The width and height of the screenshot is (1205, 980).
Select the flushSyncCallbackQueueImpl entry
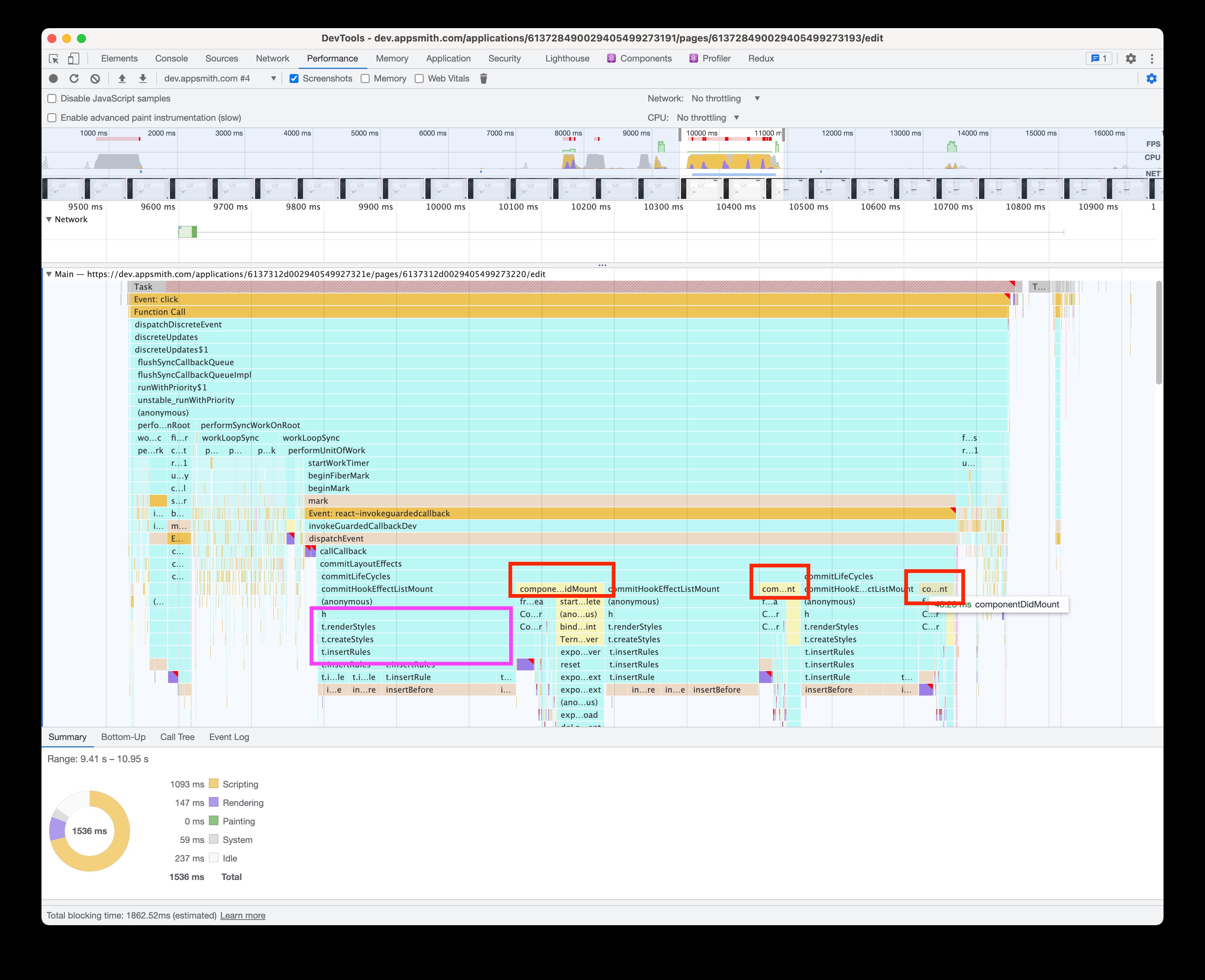point(571,375)
